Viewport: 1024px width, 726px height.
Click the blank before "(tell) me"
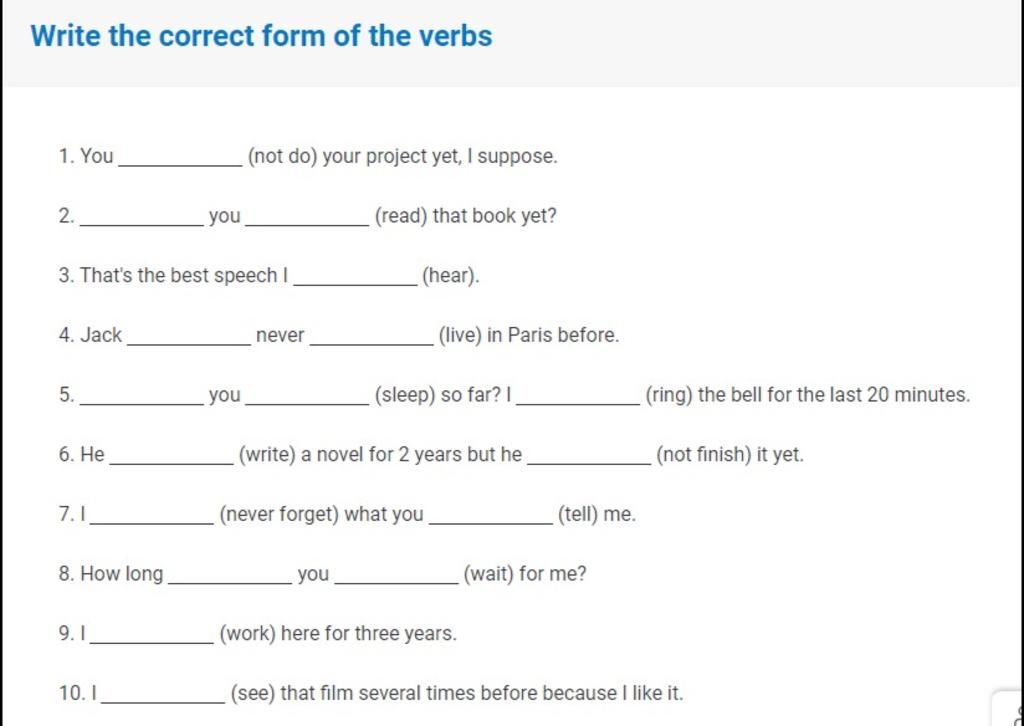coord(491,515)
